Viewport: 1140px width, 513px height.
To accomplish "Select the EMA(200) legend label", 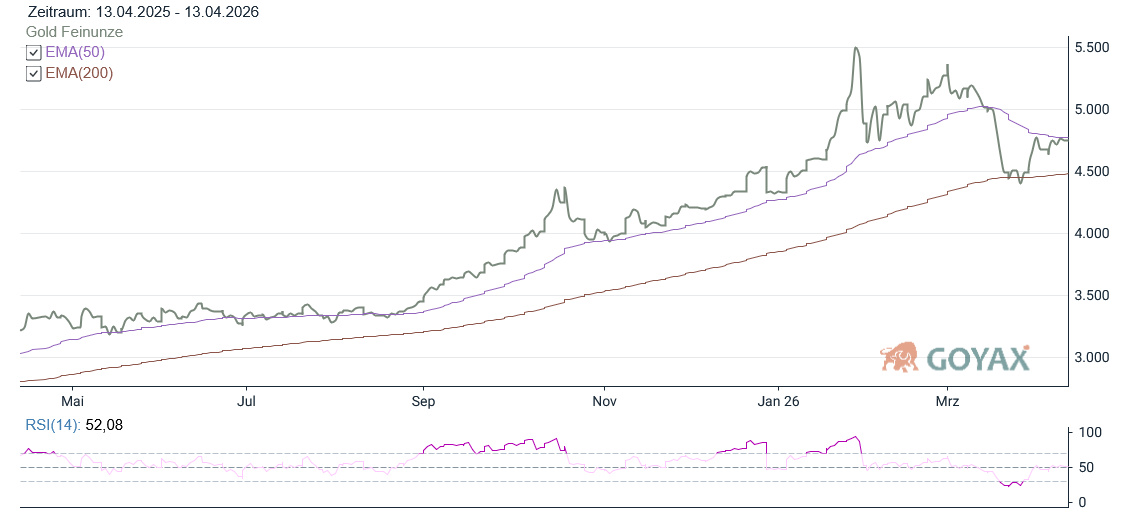I will coord(79,73).
